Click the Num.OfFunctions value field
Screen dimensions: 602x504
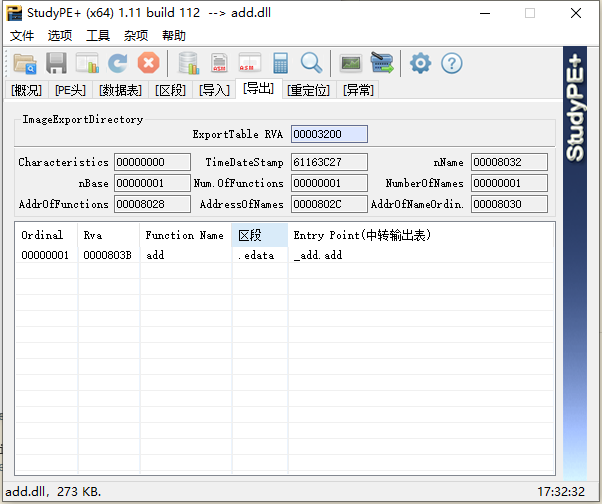coord(329,183)
